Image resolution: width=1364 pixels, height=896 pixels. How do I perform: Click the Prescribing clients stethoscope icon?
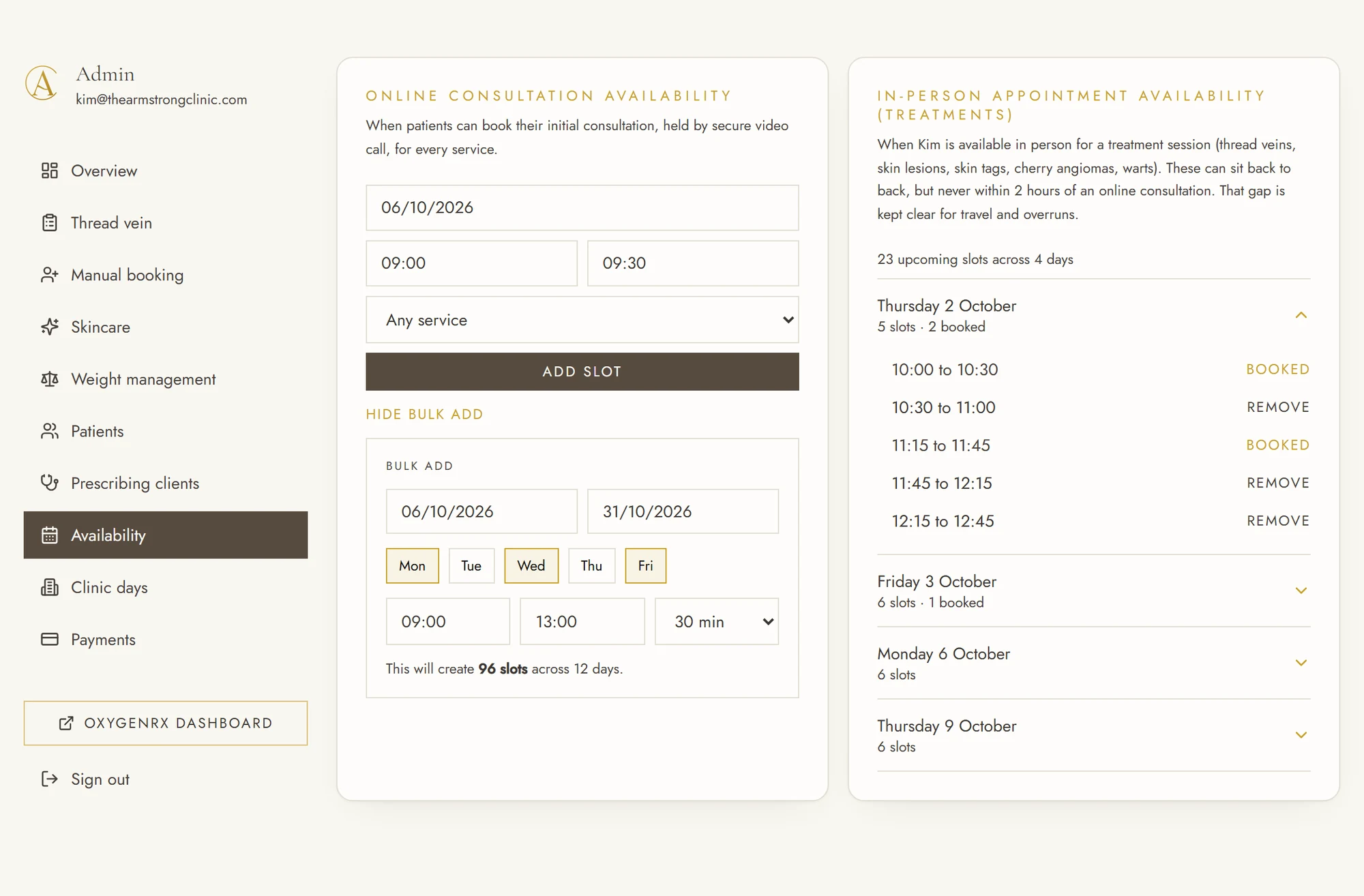(x=50, y=483)
